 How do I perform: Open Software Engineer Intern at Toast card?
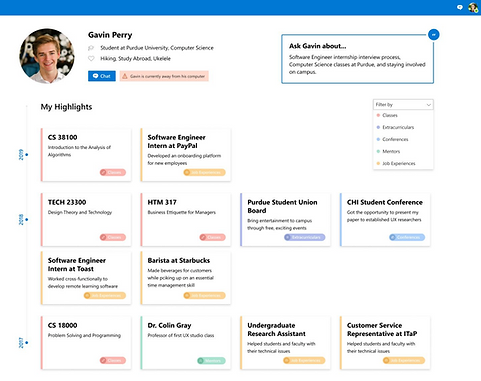[x=86, y=278]
